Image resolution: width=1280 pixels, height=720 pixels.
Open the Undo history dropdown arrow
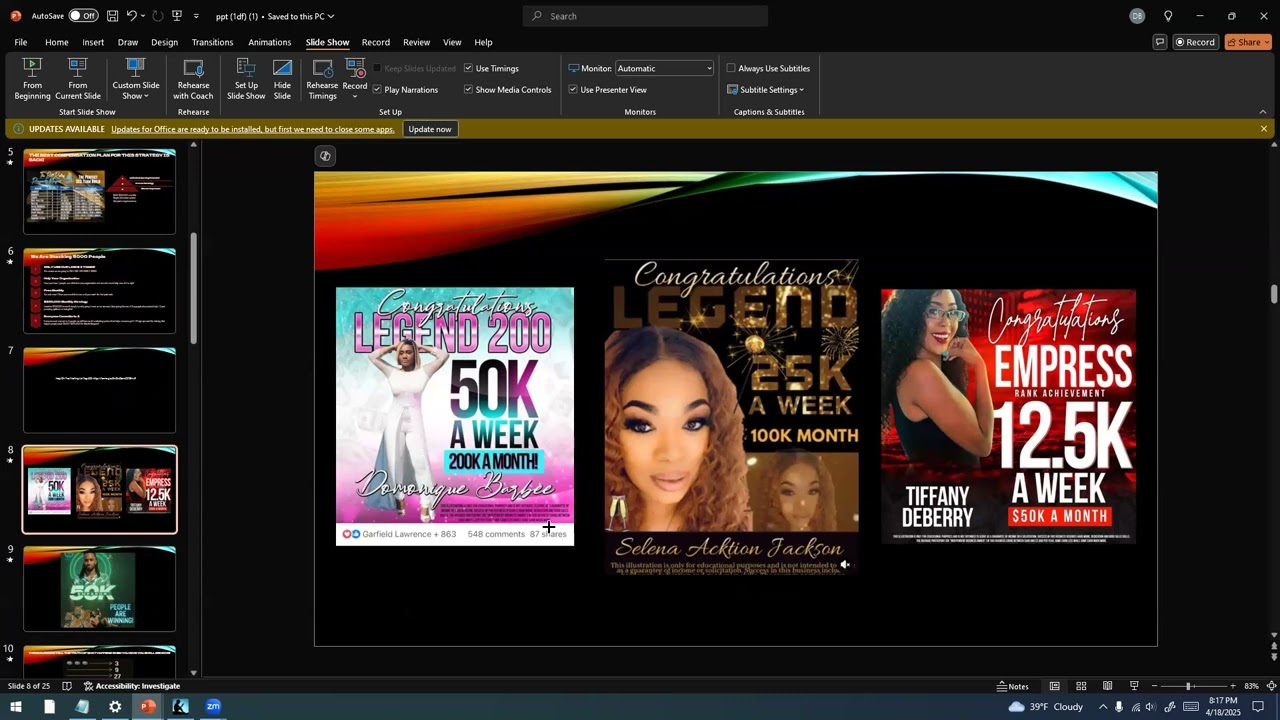[143, 16]
